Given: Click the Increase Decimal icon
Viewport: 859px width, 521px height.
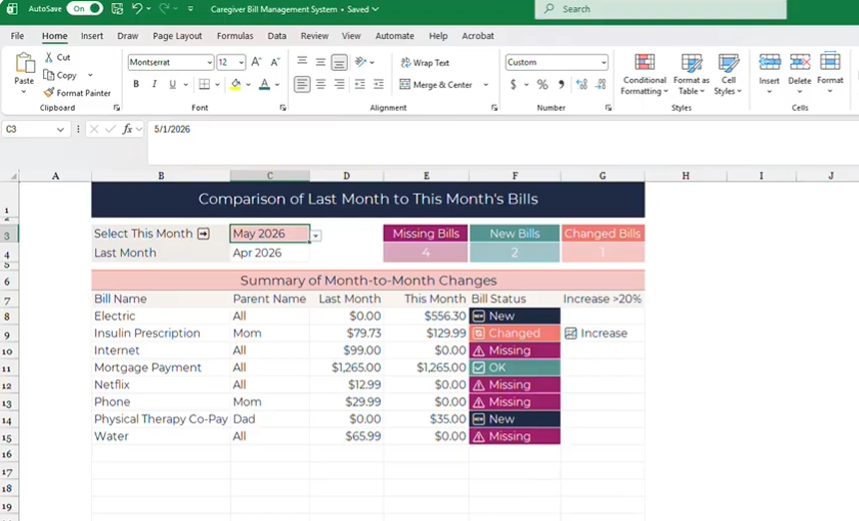Looking at the screenshot, I should pos(581,84).
